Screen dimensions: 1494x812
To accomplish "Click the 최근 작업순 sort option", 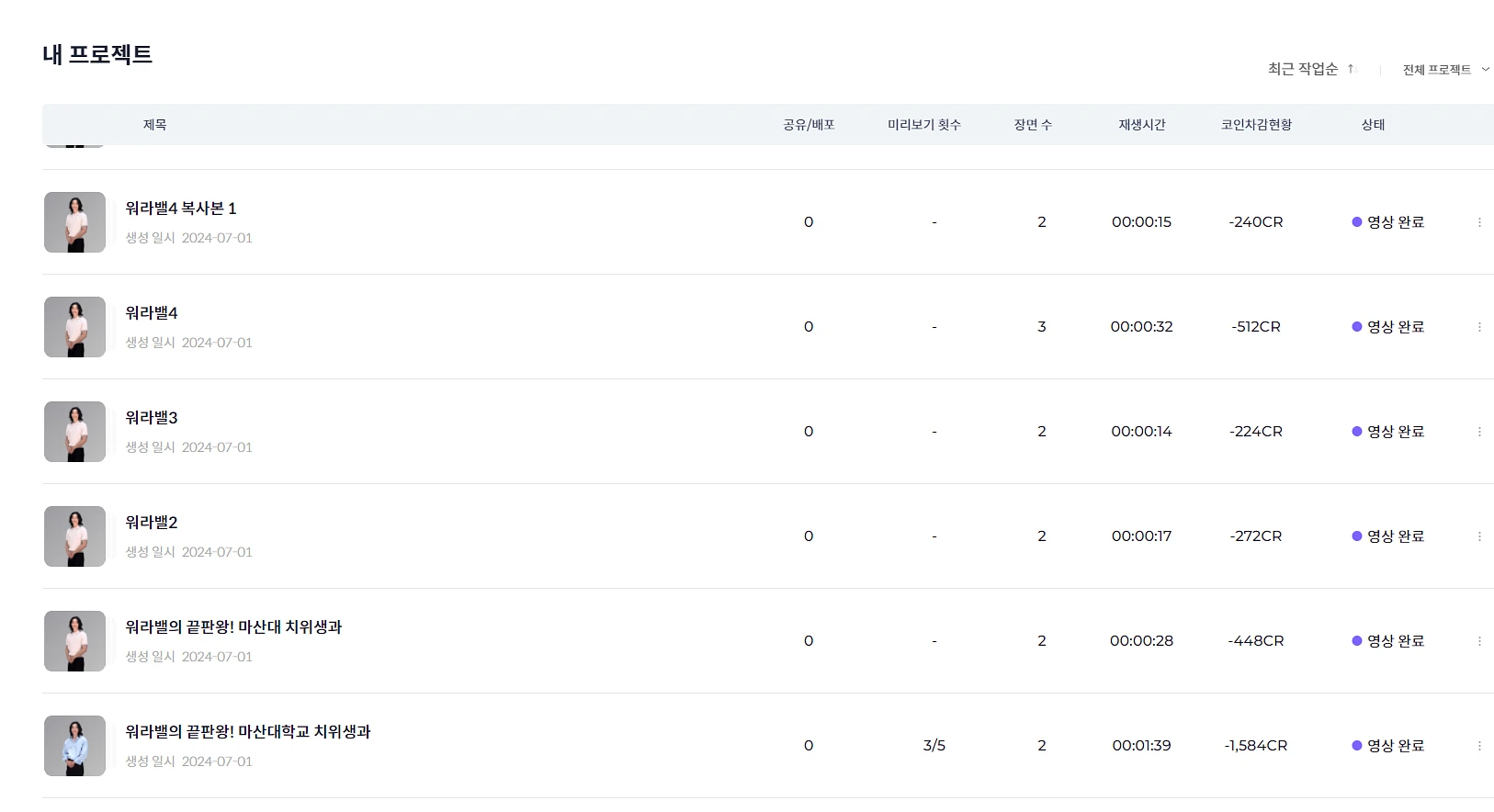I will tap(1303, 69).
